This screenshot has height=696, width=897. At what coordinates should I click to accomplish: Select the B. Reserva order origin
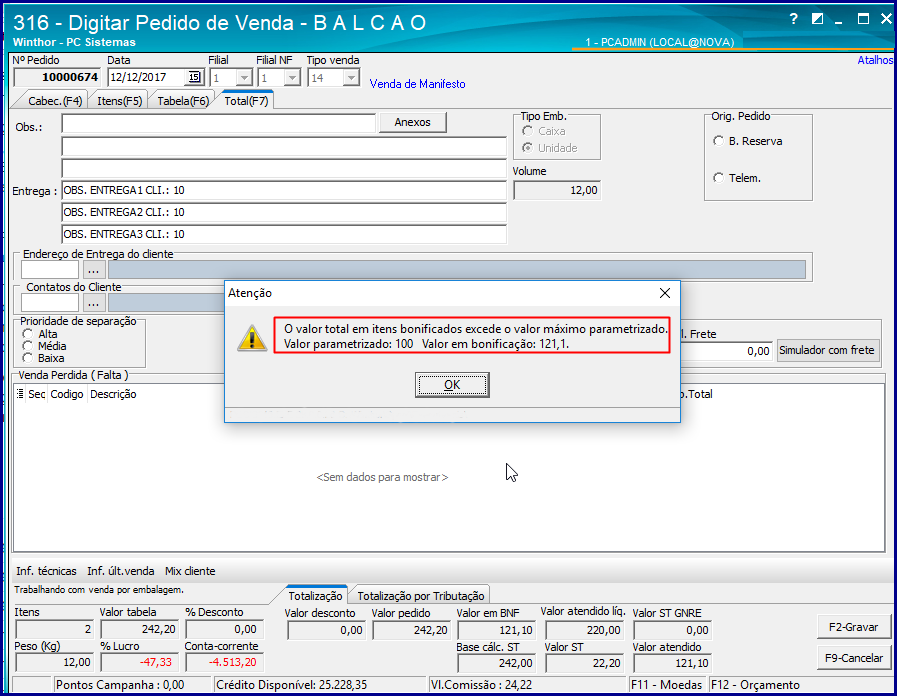[719, 141]
